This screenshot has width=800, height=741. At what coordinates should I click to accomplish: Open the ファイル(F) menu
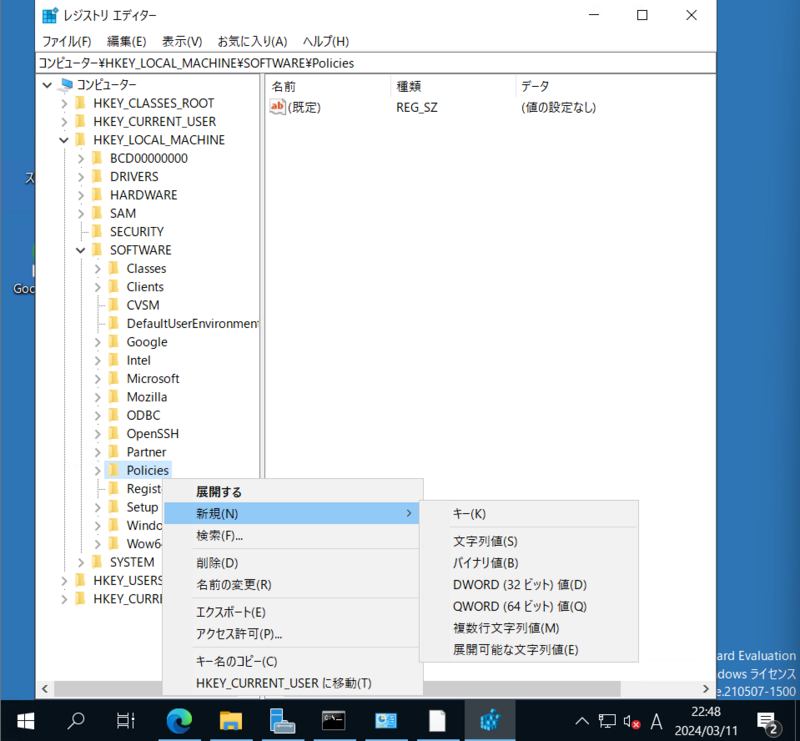pos(66,41)
